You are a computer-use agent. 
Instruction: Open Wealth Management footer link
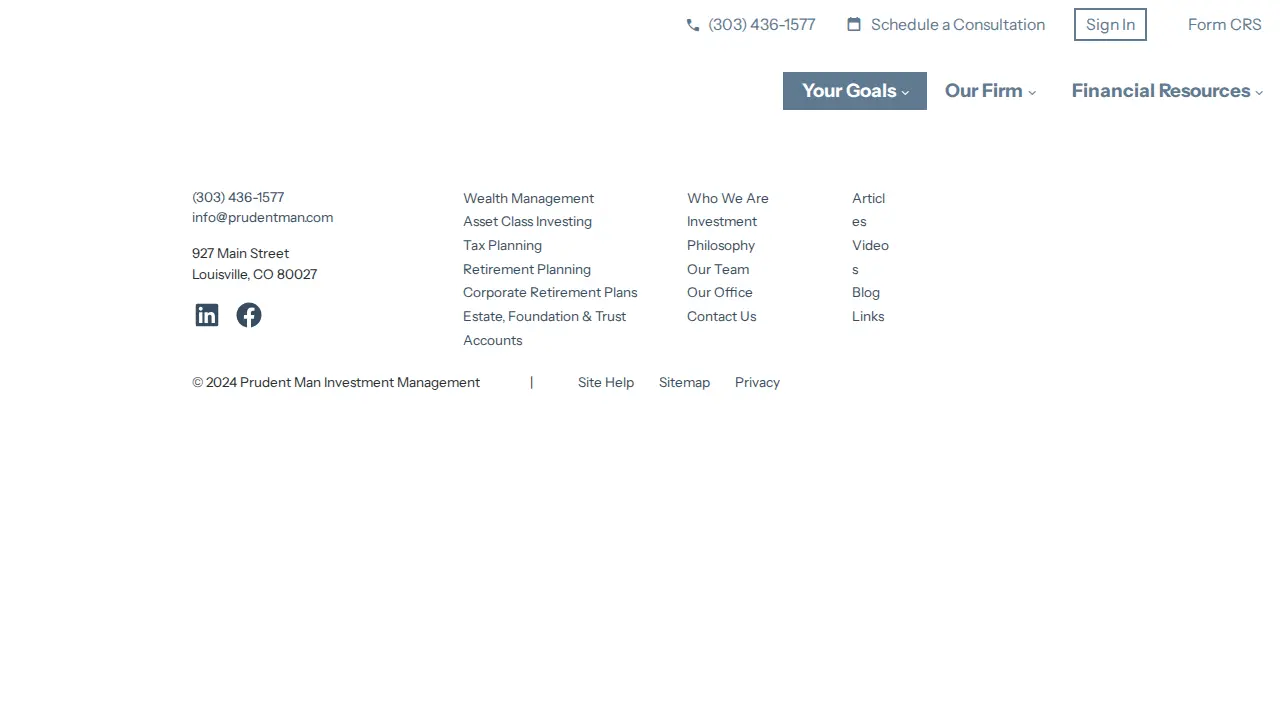pos(528,198)
